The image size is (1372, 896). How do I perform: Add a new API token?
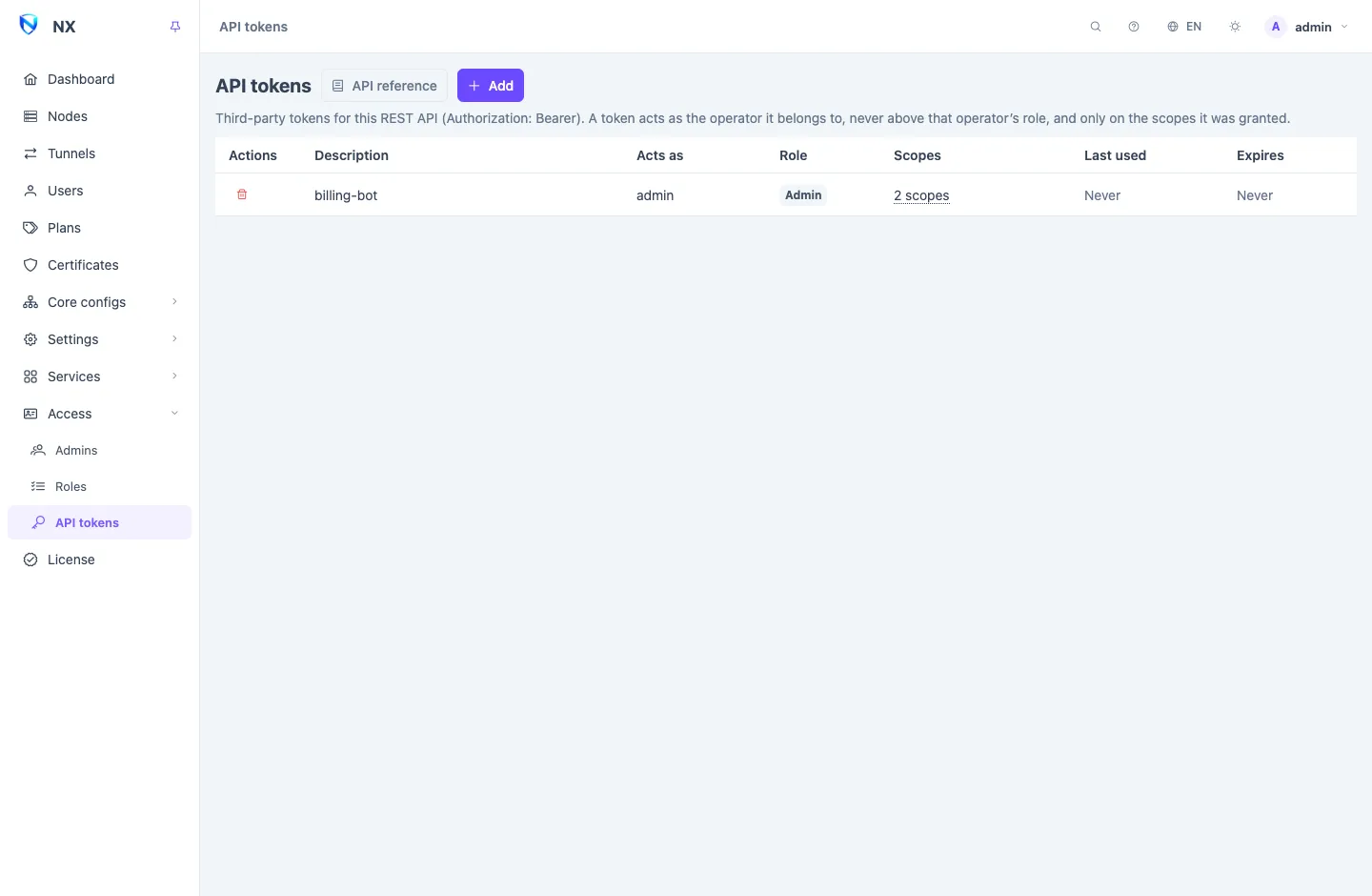(x=491, y=86)
